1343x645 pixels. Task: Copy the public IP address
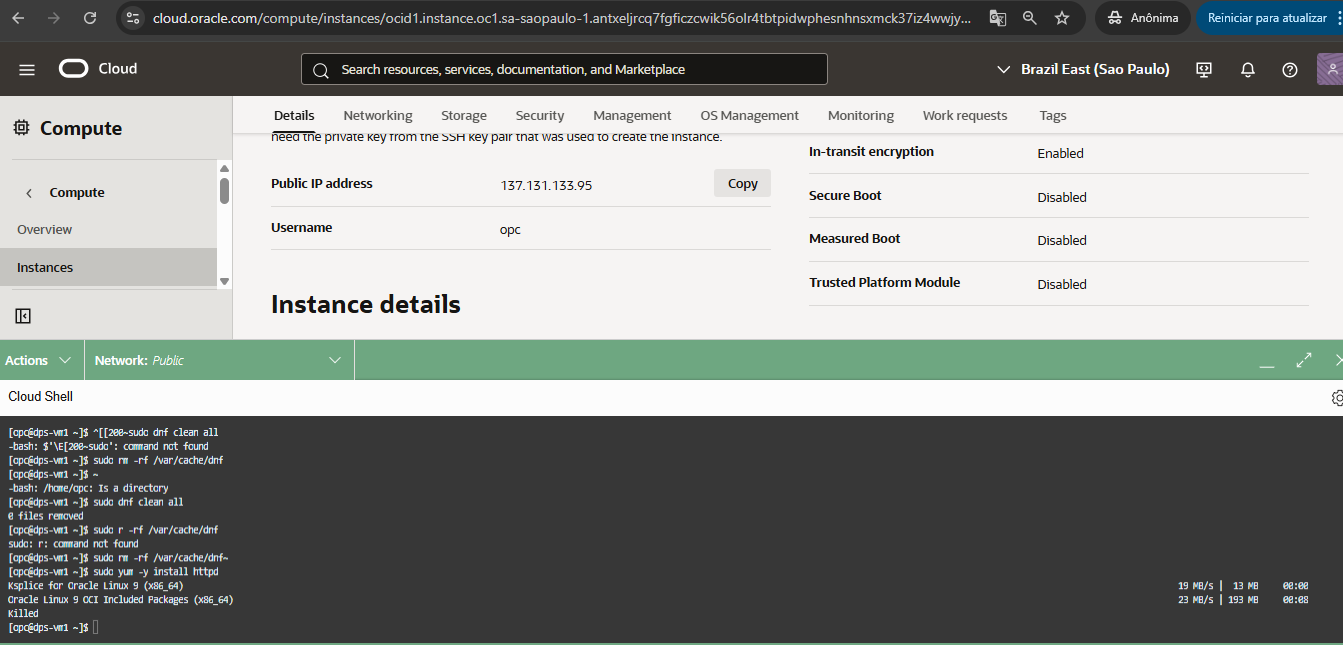click(742, 183)
